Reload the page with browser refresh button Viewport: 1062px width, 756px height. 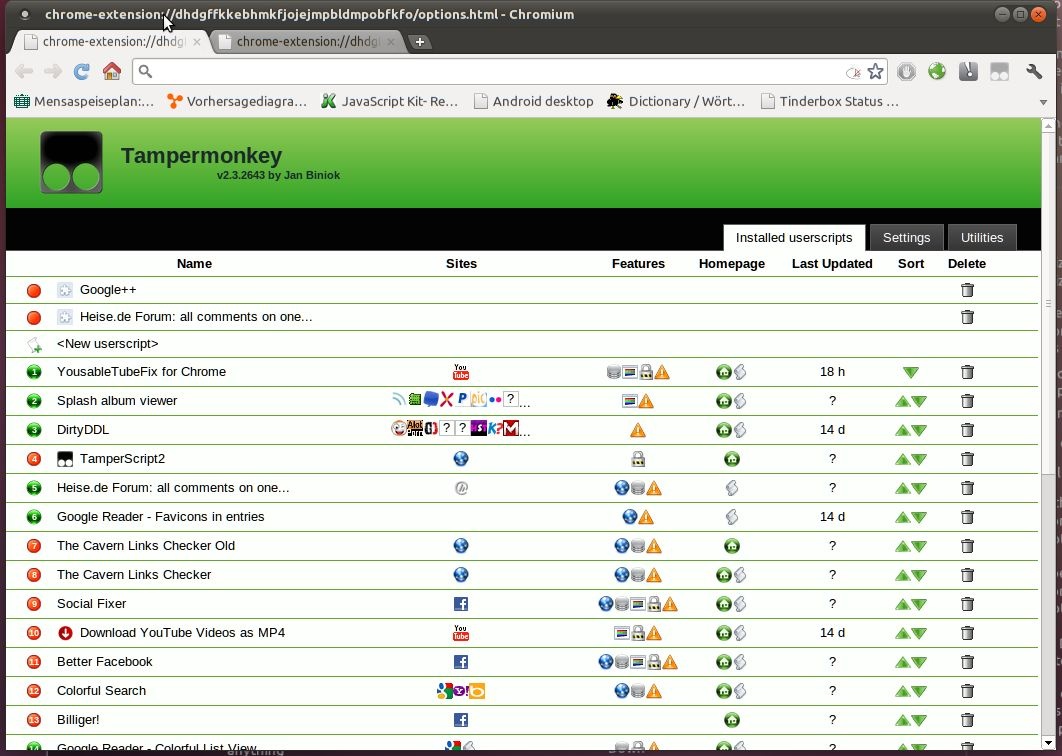(82, 71)
